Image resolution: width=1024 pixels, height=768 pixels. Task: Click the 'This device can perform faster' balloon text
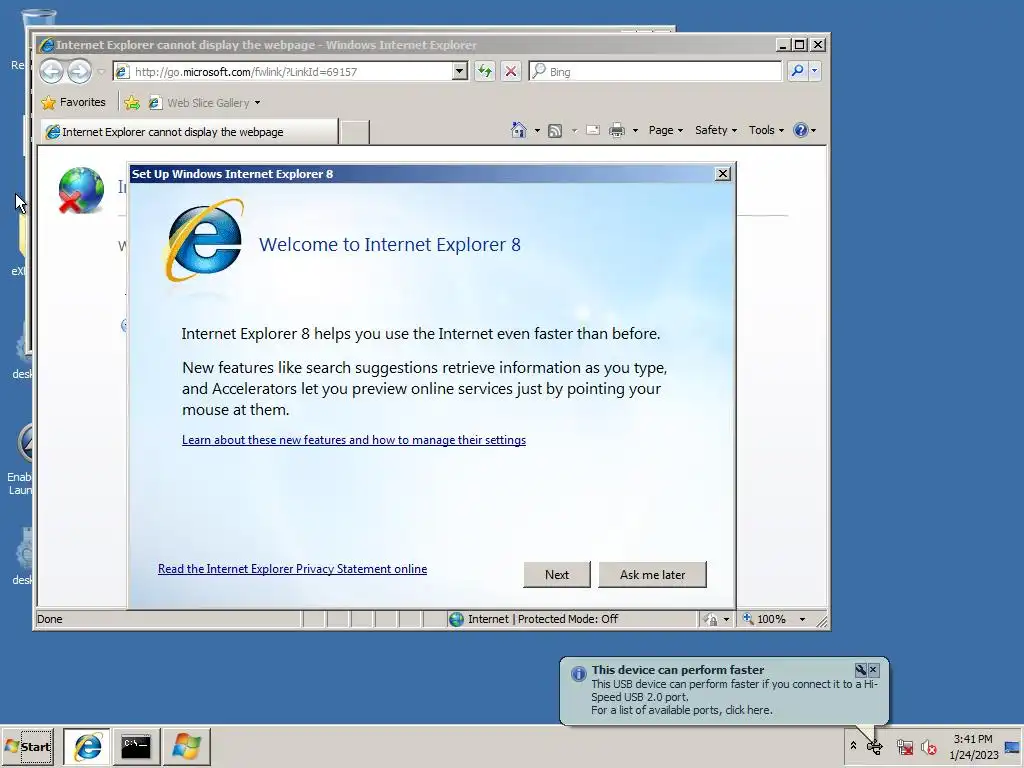point(677,670)
